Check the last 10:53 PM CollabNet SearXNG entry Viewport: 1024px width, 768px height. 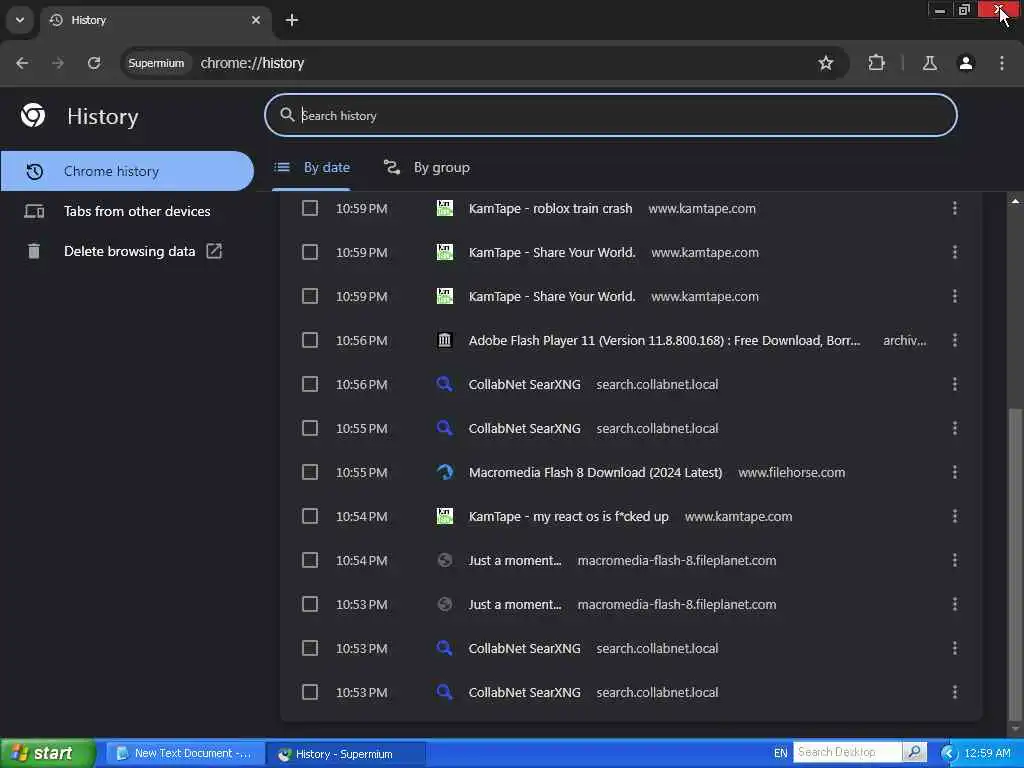310,692
